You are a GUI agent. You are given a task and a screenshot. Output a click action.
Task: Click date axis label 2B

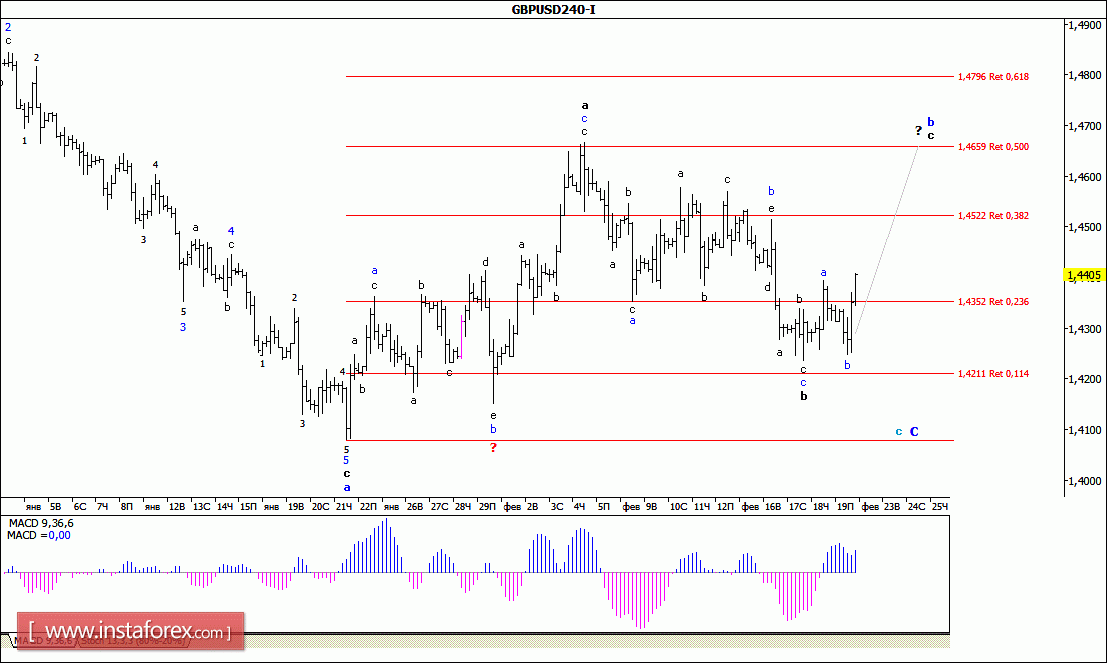click(532, 506)
